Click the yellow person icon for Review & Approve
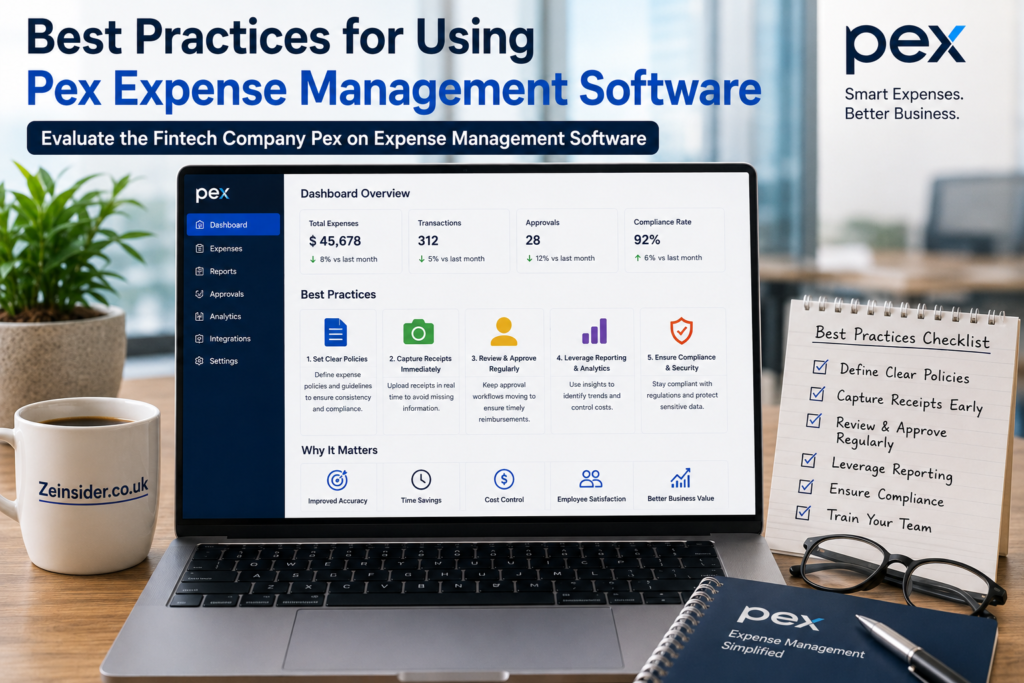1024x683 pixels. click(x=504, y=332)
